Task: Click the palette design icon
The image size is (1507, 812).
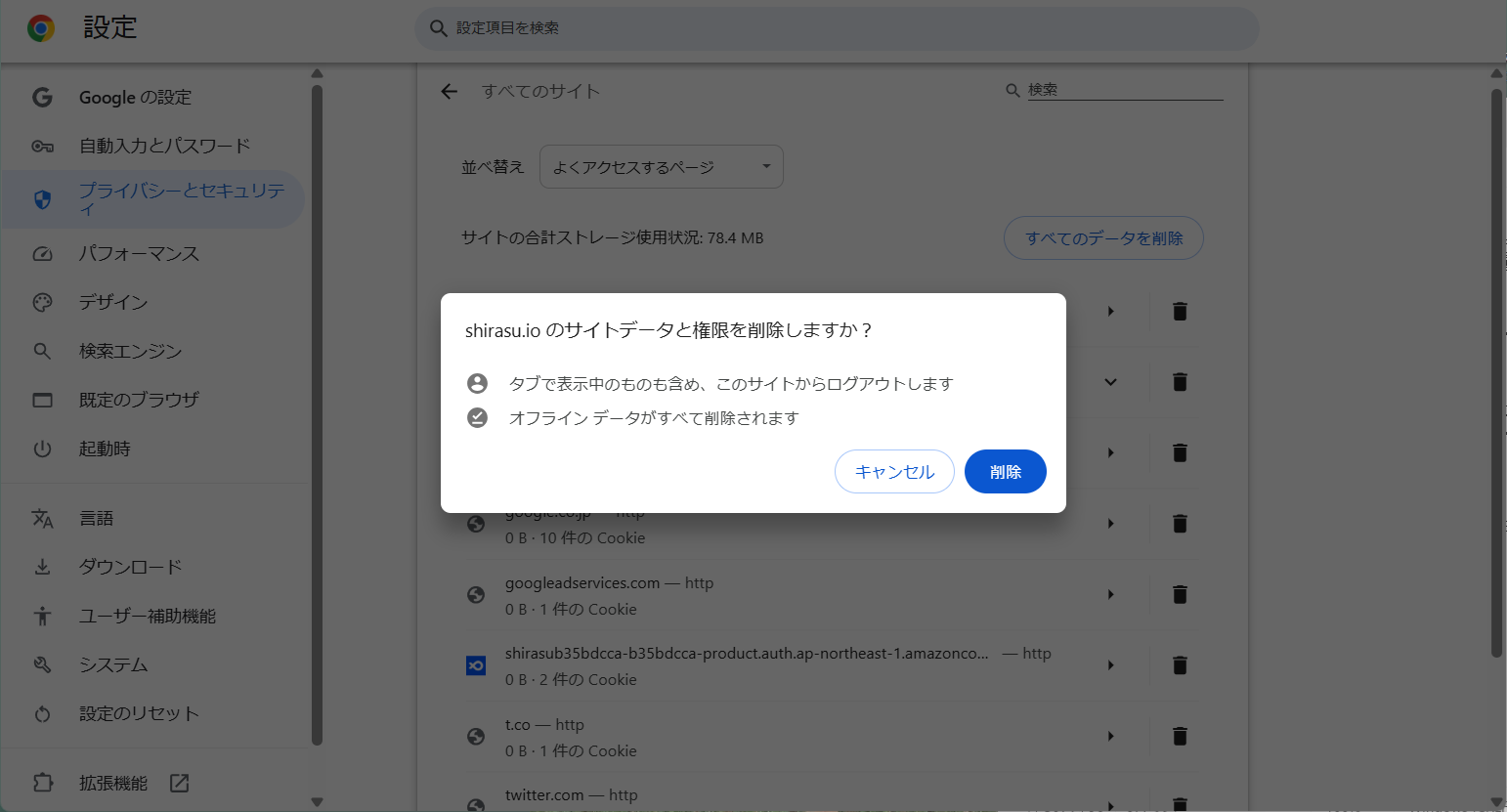Action: tap(42, 302)
